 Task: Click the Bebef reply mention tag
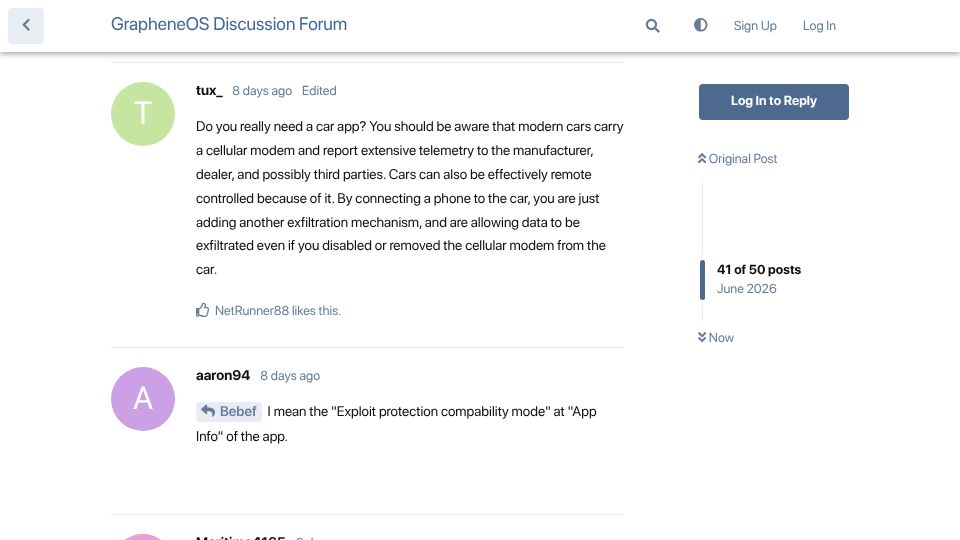[229, 411]
